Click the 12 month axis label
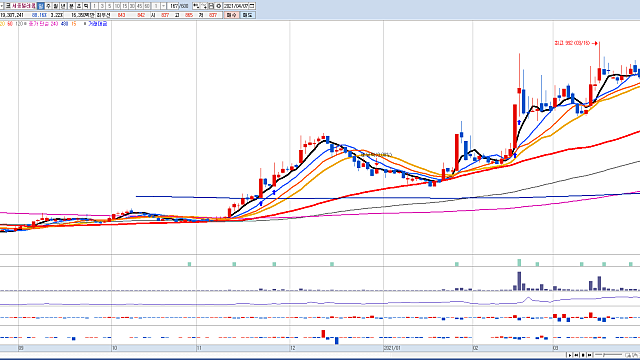Image resolution: width=640 pixels, height=360 pixels. [x=293, y=348]
